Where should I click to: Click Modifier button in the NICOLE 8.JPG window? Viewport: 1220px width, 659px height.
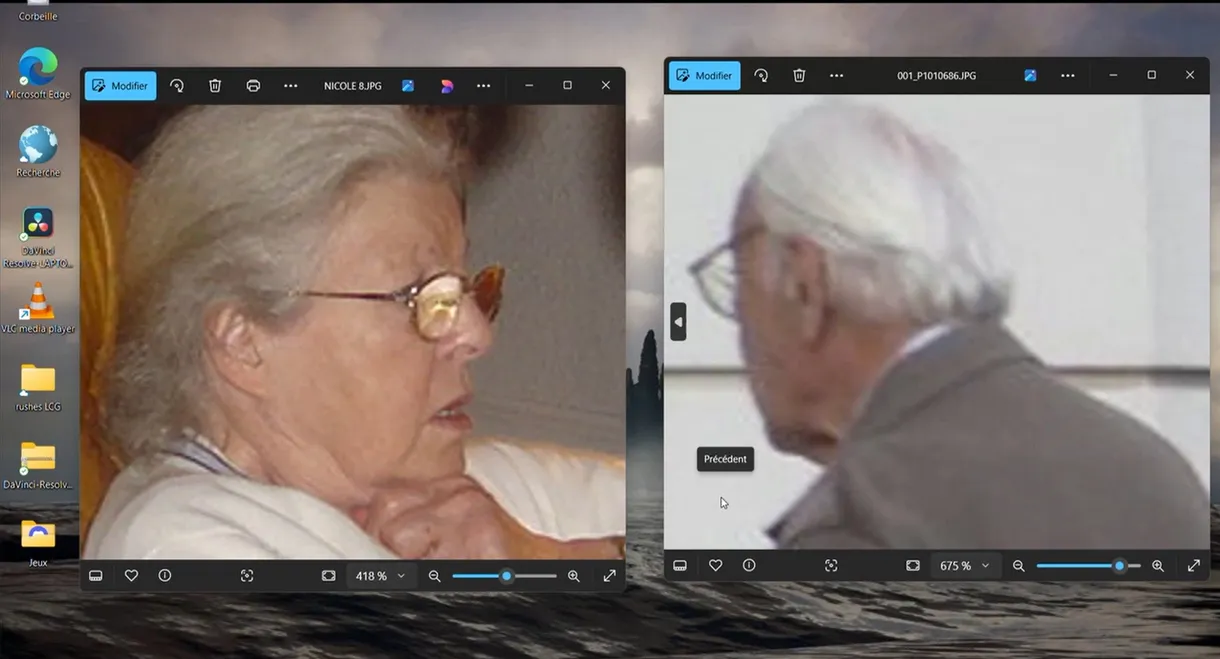(x=120, y=86)
